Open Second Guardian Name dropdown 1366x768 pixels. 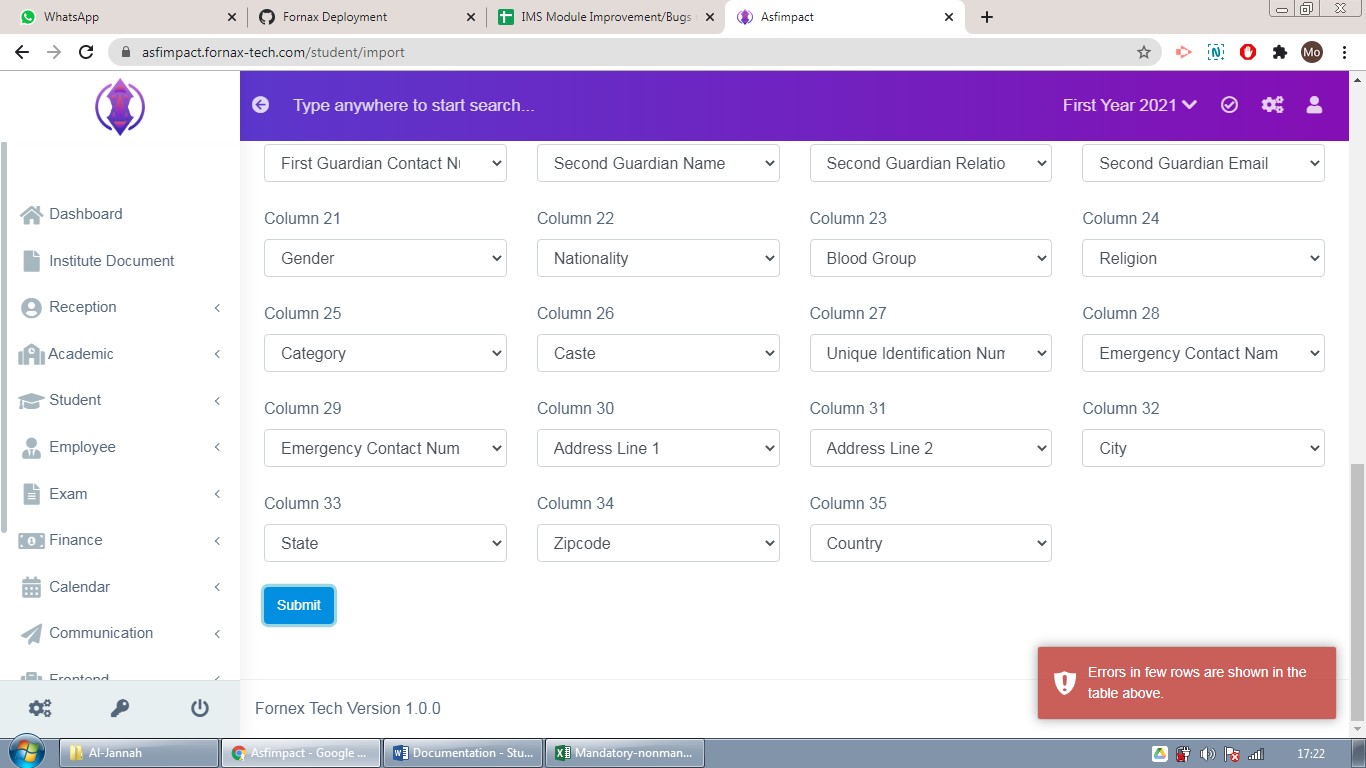point(658,163)
